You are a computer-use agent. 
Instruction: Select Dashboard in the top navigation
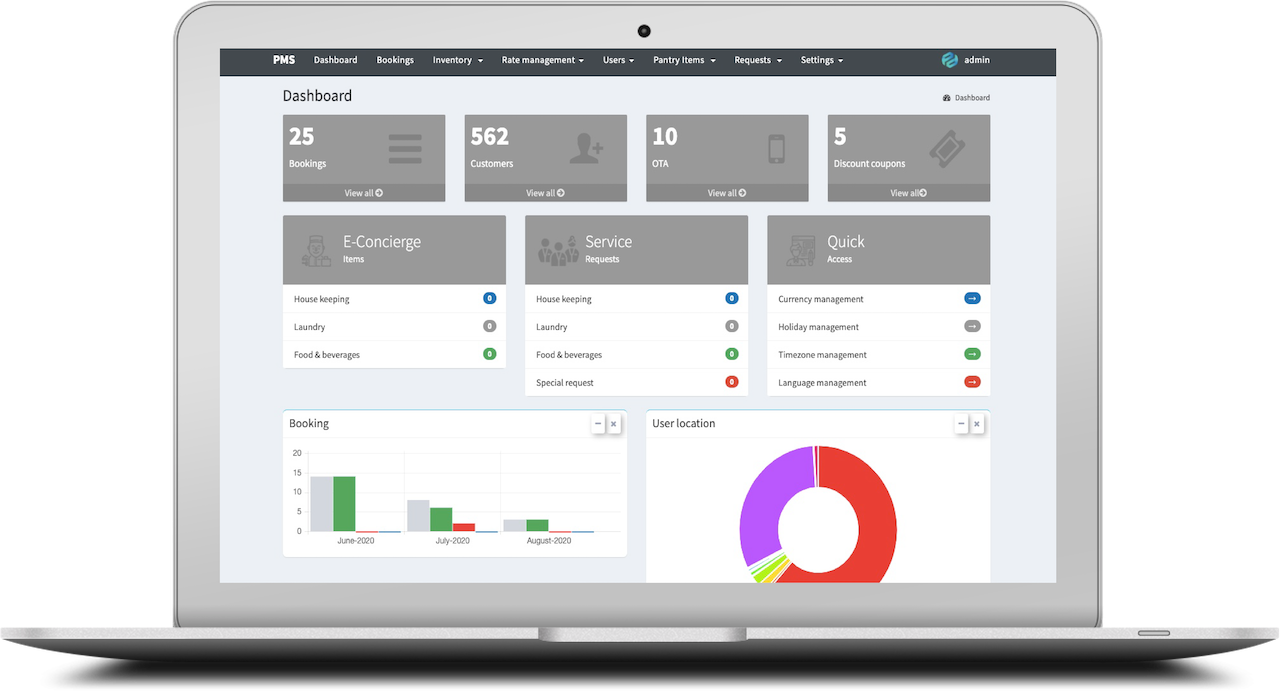(x=335, y=60)
